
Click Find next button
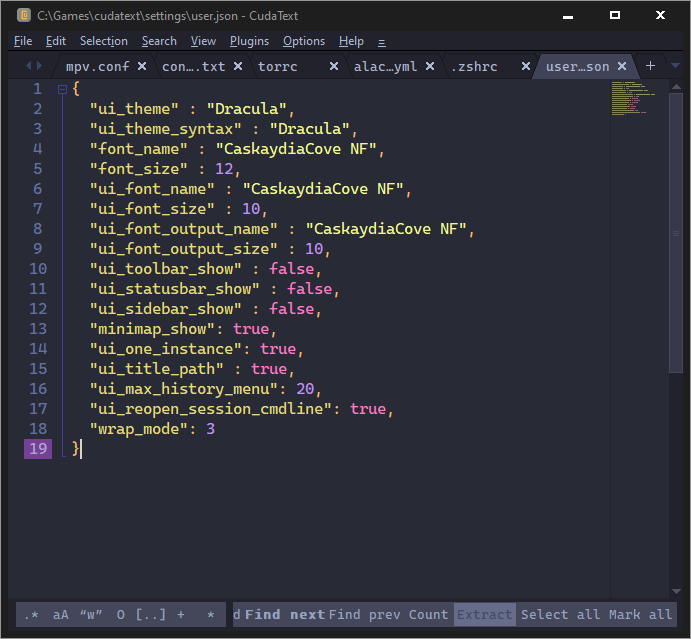(284, 615)
